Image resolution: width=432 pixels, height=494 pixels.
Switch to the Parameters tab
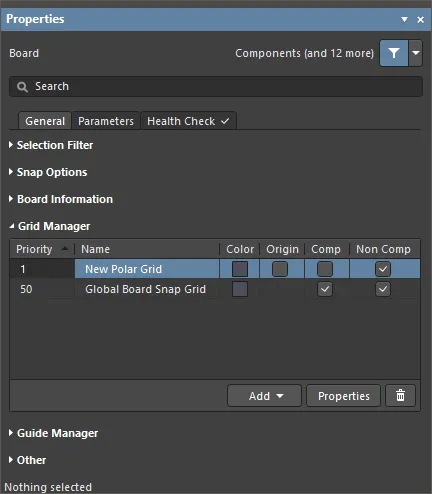coord(106,121)
